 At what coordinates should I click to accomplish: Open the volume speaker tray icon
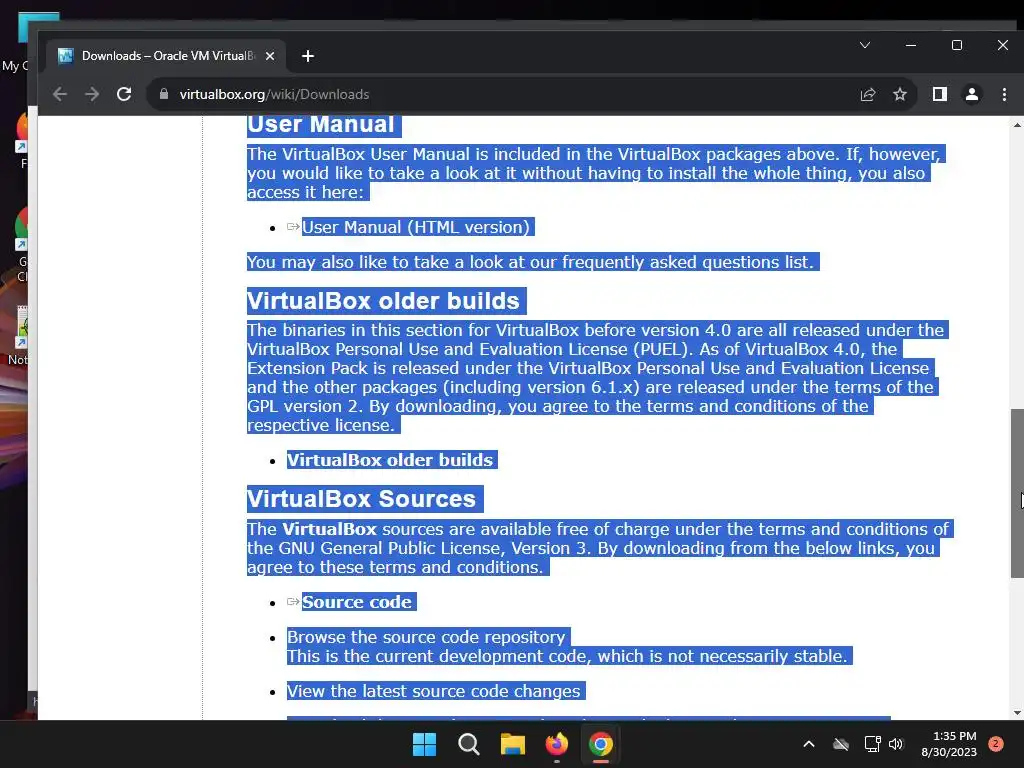(896, 744)
